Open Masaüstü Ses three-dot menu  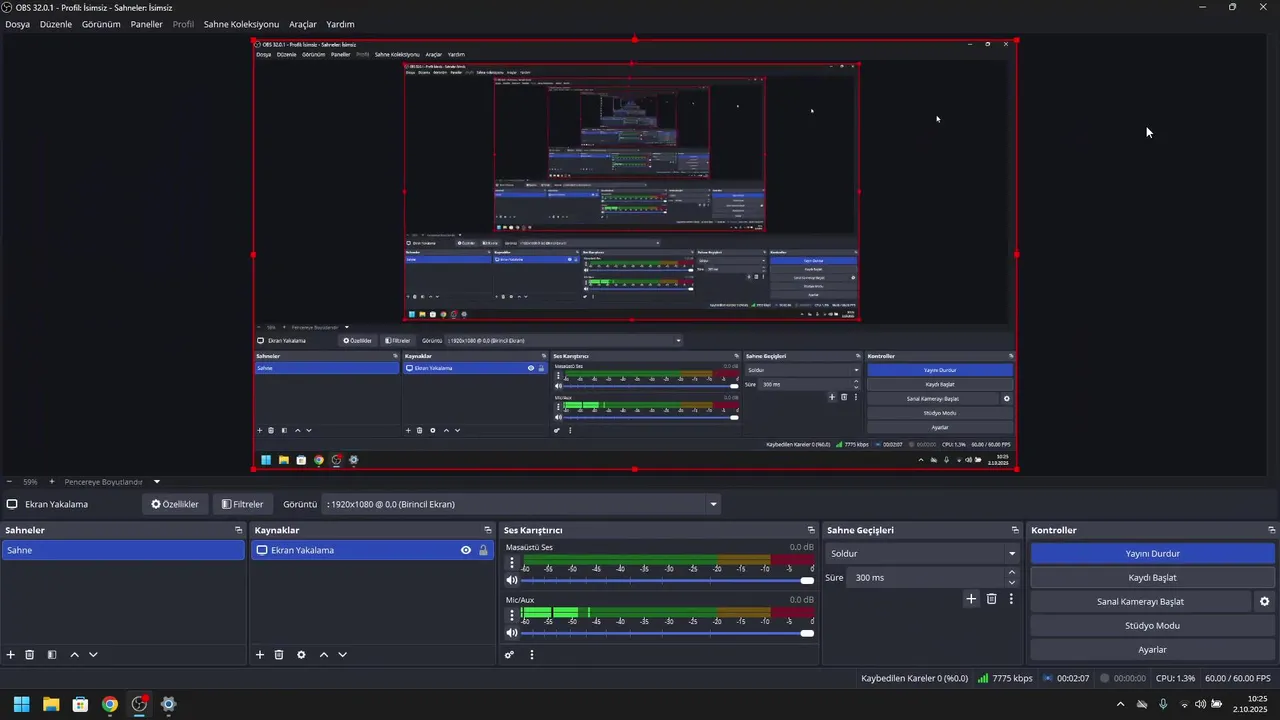click(x=512, y=562)
